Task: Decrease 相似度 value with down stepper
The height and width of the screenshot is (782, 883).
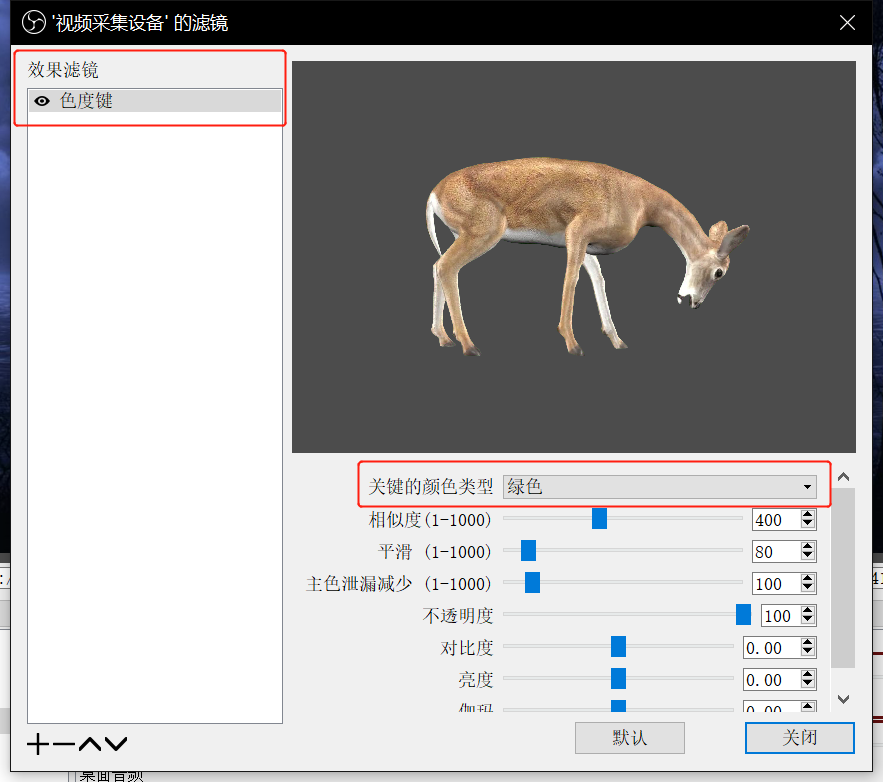Action: (x=808, y=524)
